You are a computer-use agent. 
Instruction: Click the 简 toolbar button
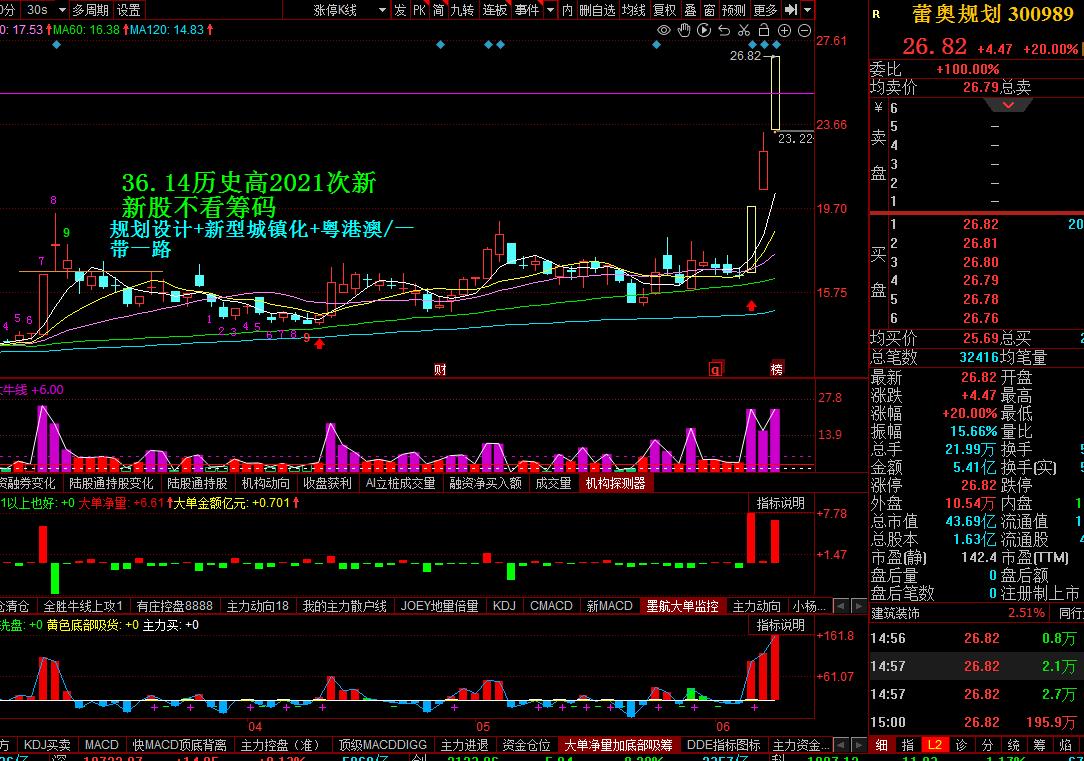pos(438,10)
